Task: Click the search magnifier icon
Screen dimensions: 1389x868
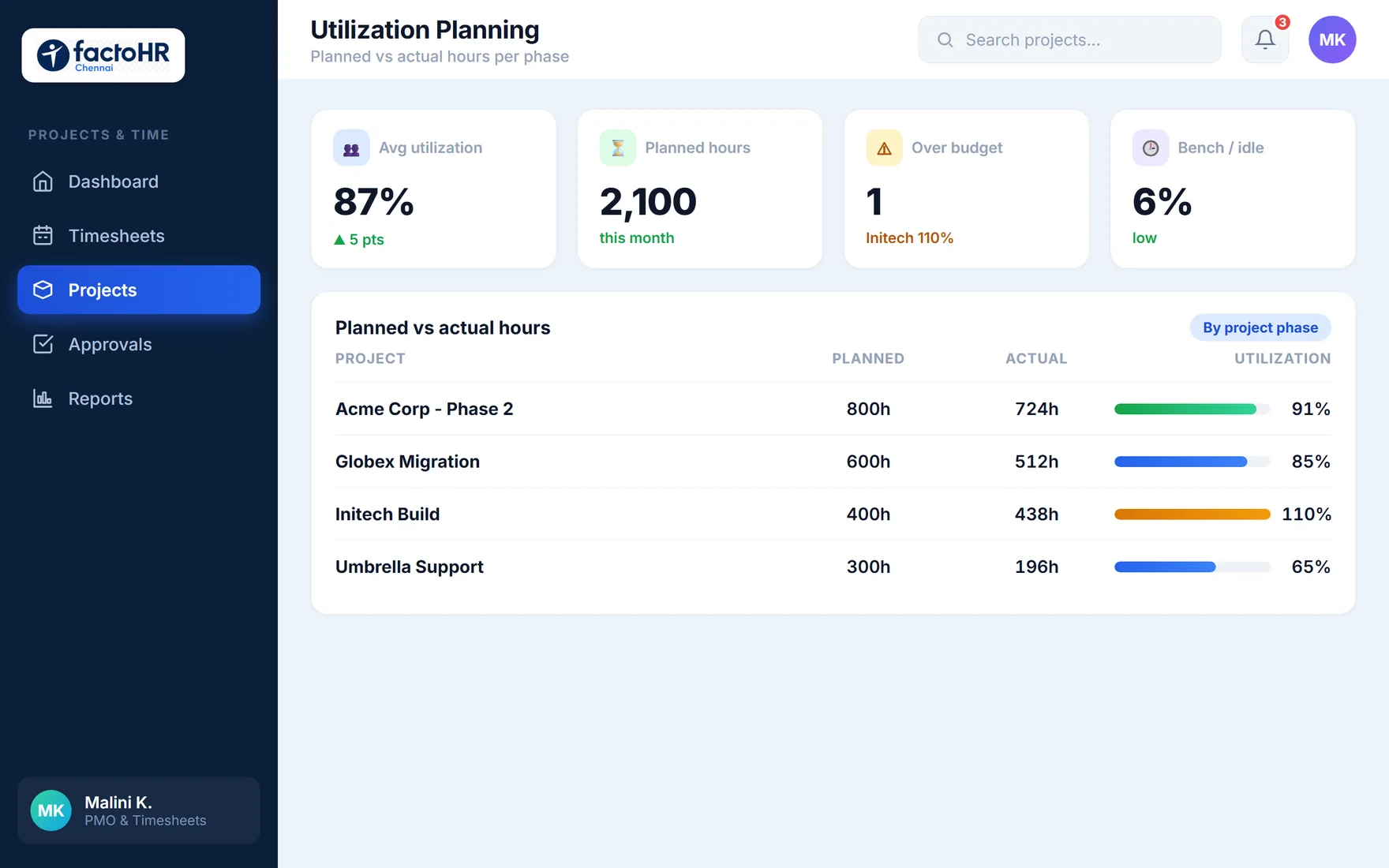Action: tap(945, 39)
